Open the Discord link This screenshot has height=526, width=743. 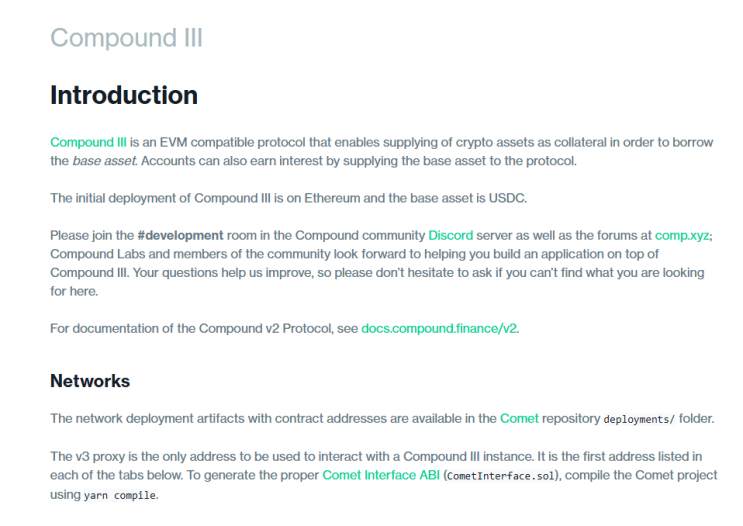click(451, 236)
